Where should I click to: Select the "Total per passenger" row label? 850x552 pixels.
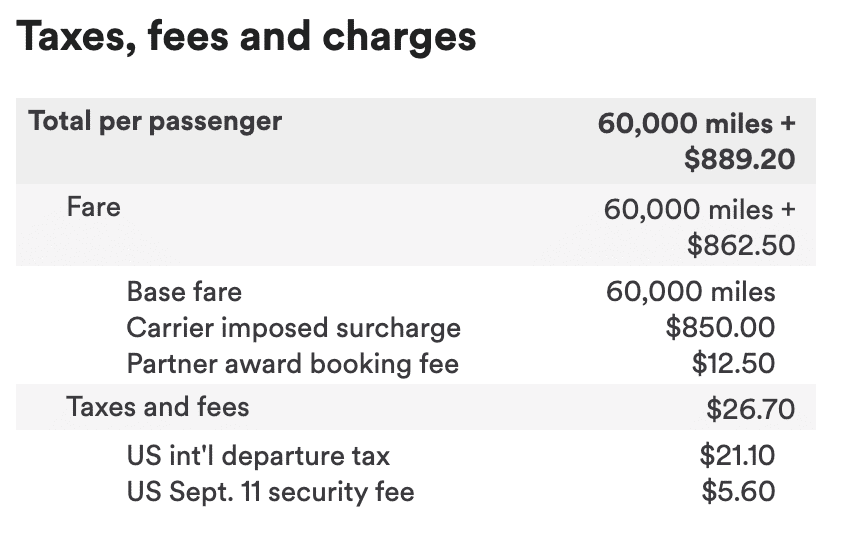point(155,122)
